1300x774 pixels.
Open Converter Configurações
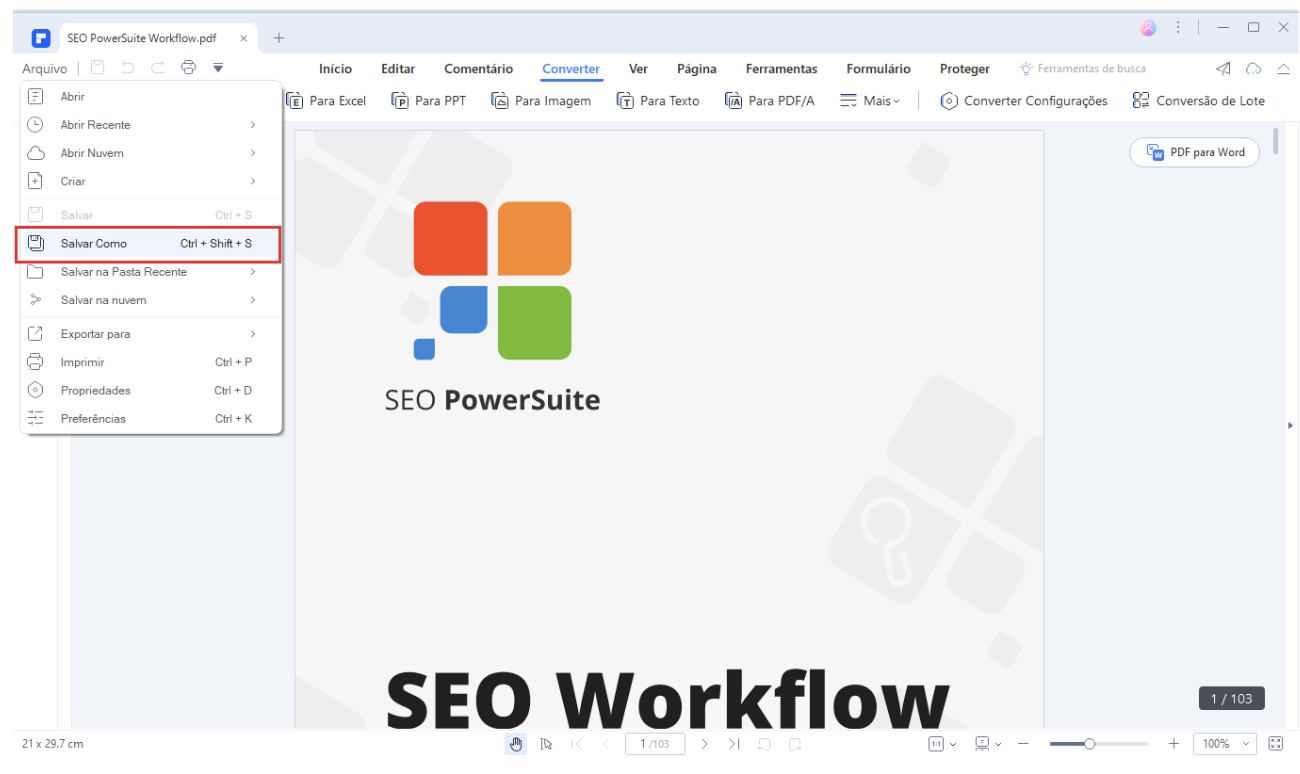pyautogui.click(x=1024, y=101)
